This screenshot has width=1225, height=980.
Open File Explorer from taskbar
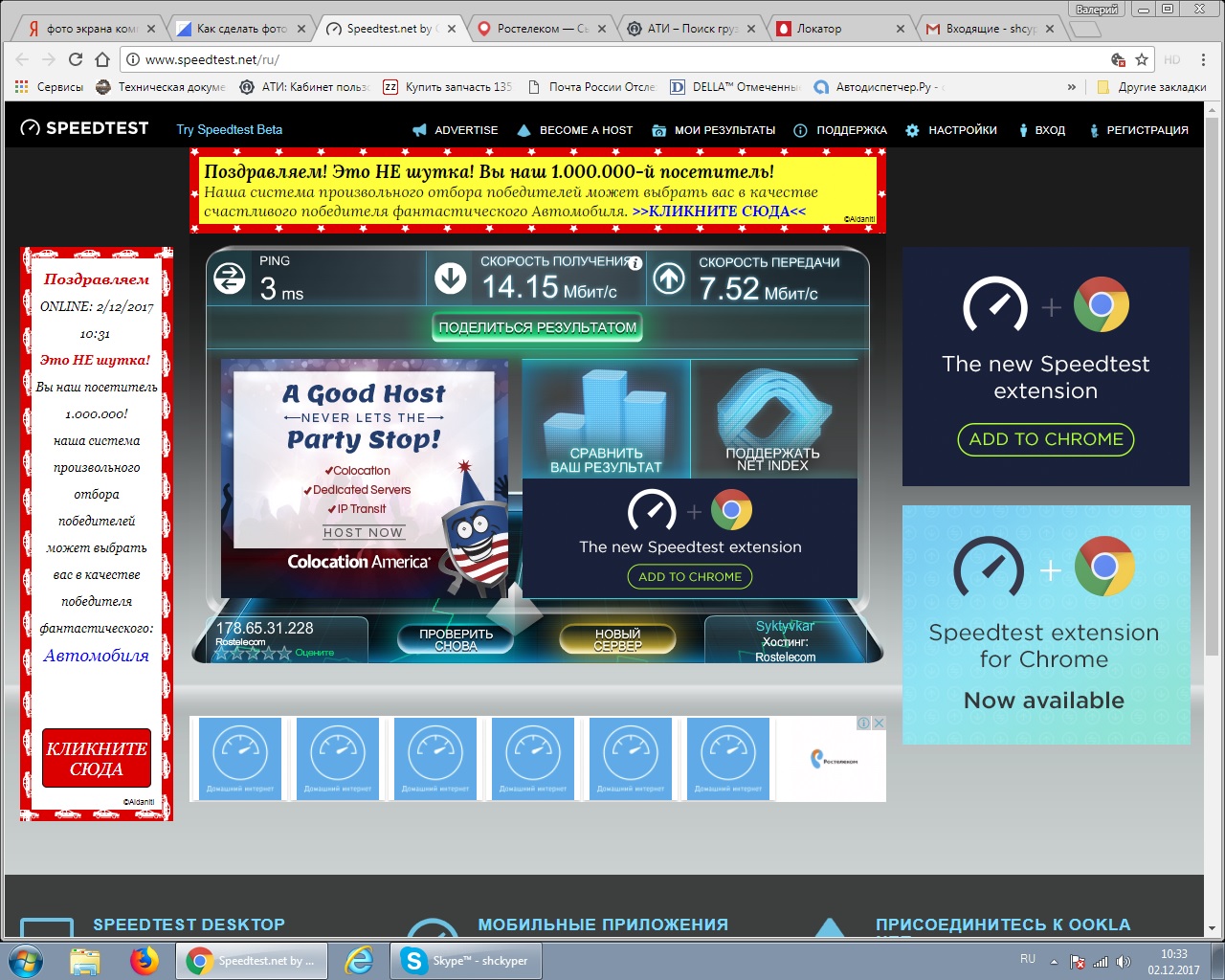pos(85,961)
